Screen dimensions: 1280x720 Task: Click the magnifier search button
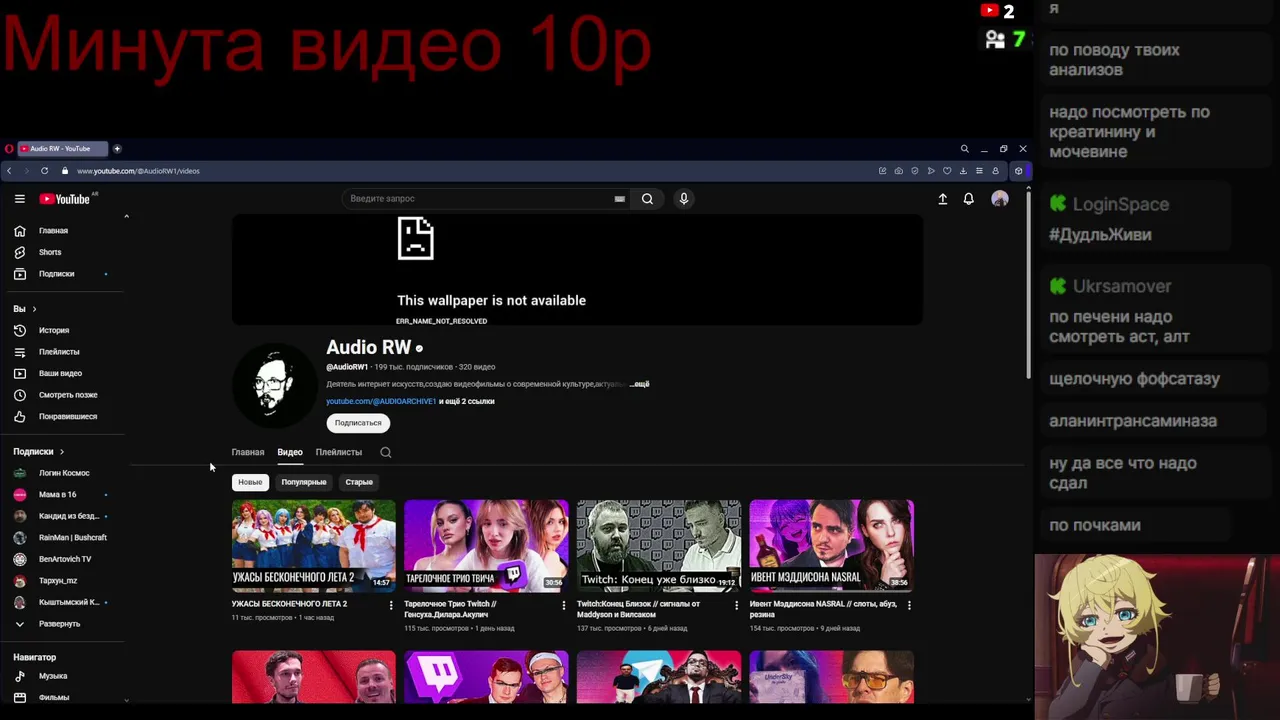coord(647,199)
